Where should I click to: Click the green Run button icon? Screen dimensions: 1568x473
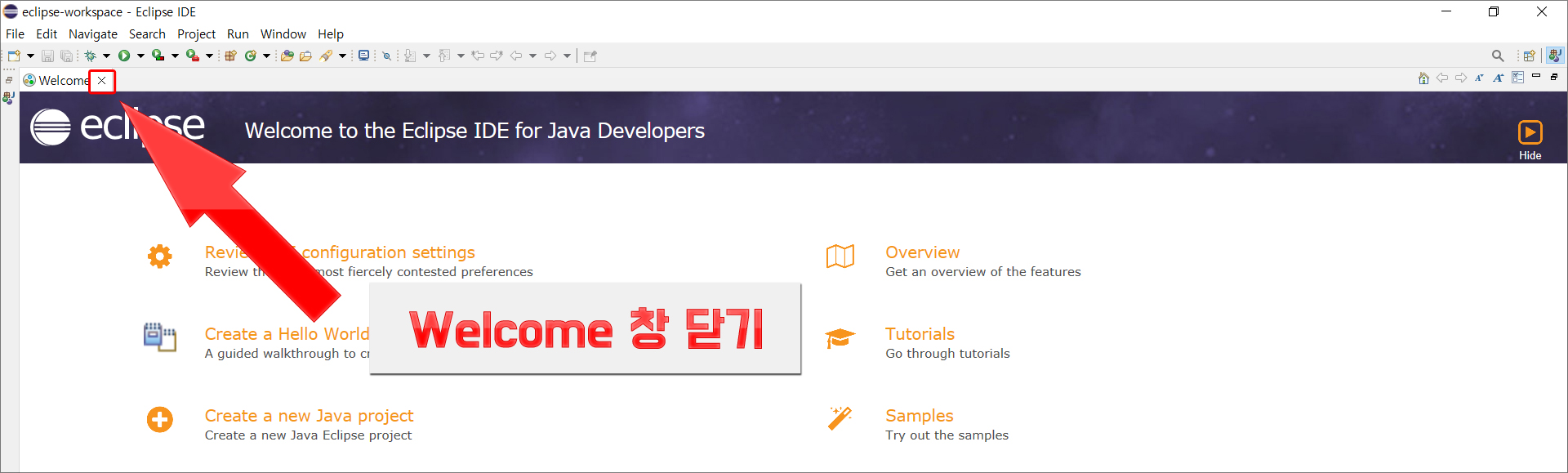[x=124, y=56]
